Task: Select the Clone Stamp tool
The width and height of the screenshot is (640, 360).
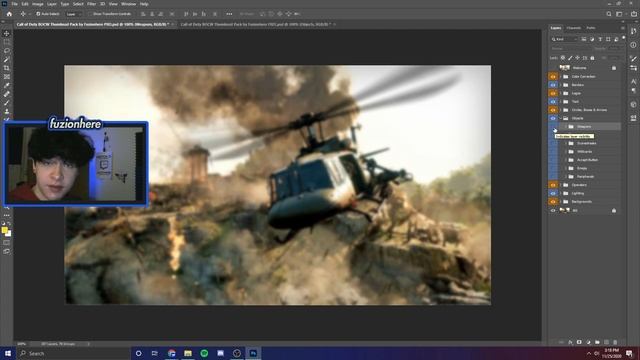Action: [x=7, y=111]
